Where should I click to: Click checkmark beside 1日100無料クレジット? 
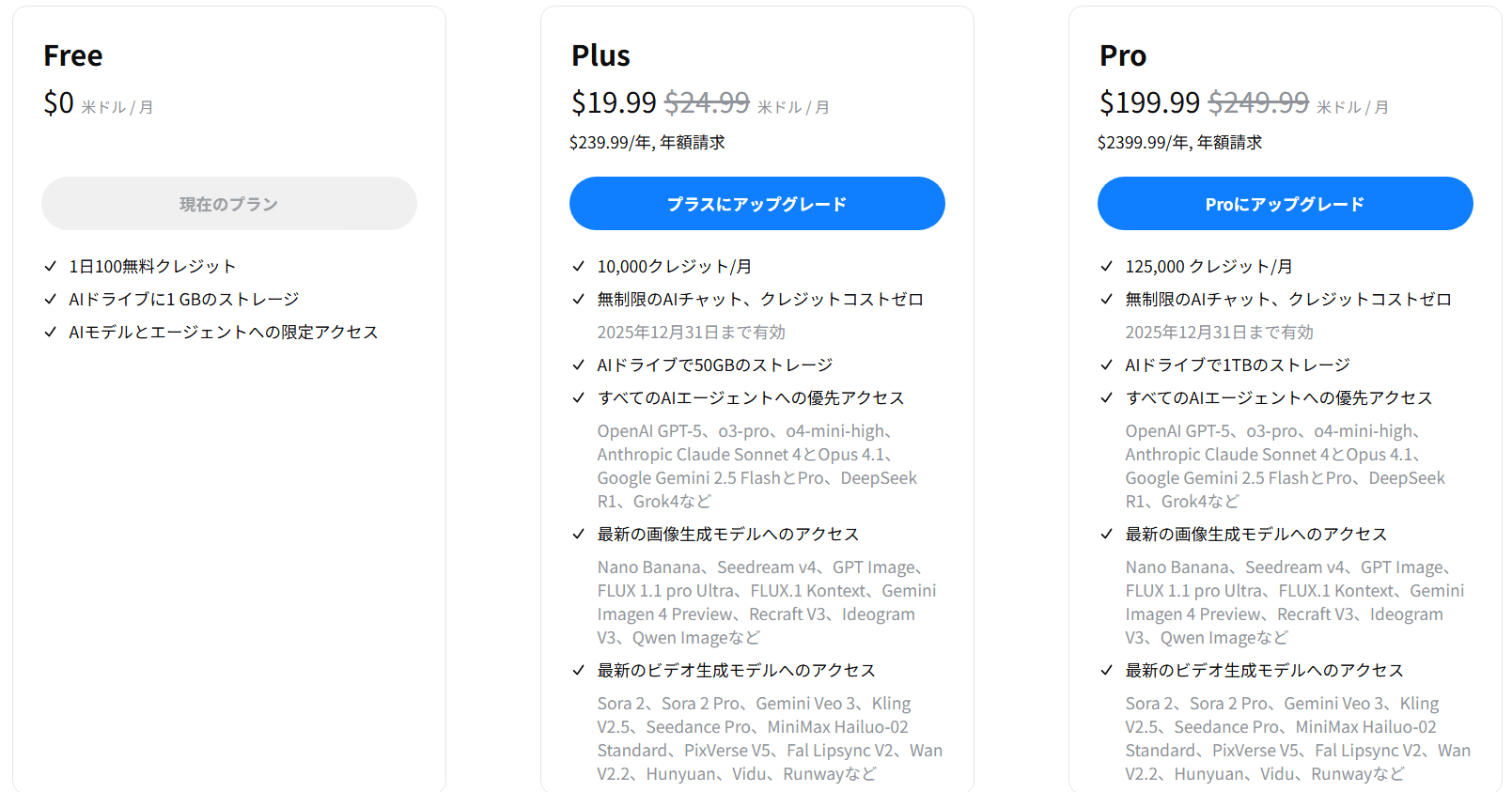click(x=51, y=267)
